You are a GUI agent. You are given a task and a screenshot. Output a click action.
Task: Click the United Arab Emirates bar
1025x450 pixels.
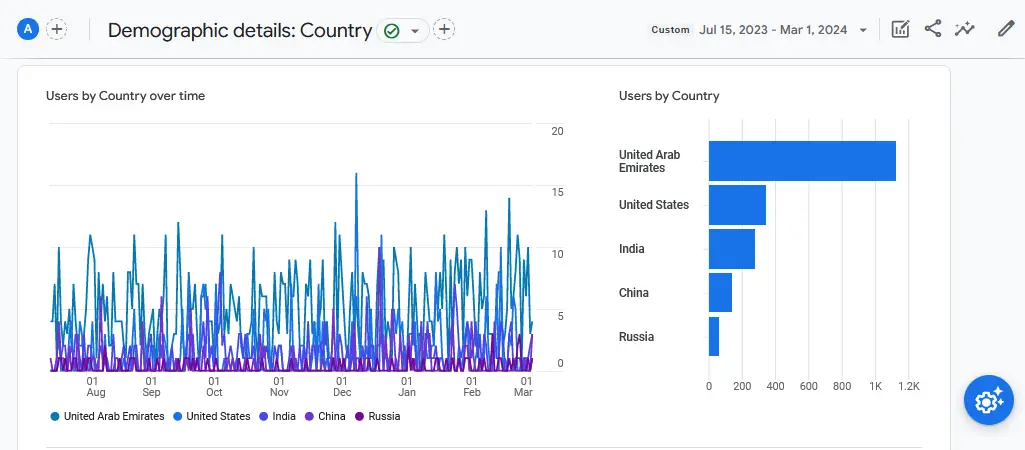point(802,161)
